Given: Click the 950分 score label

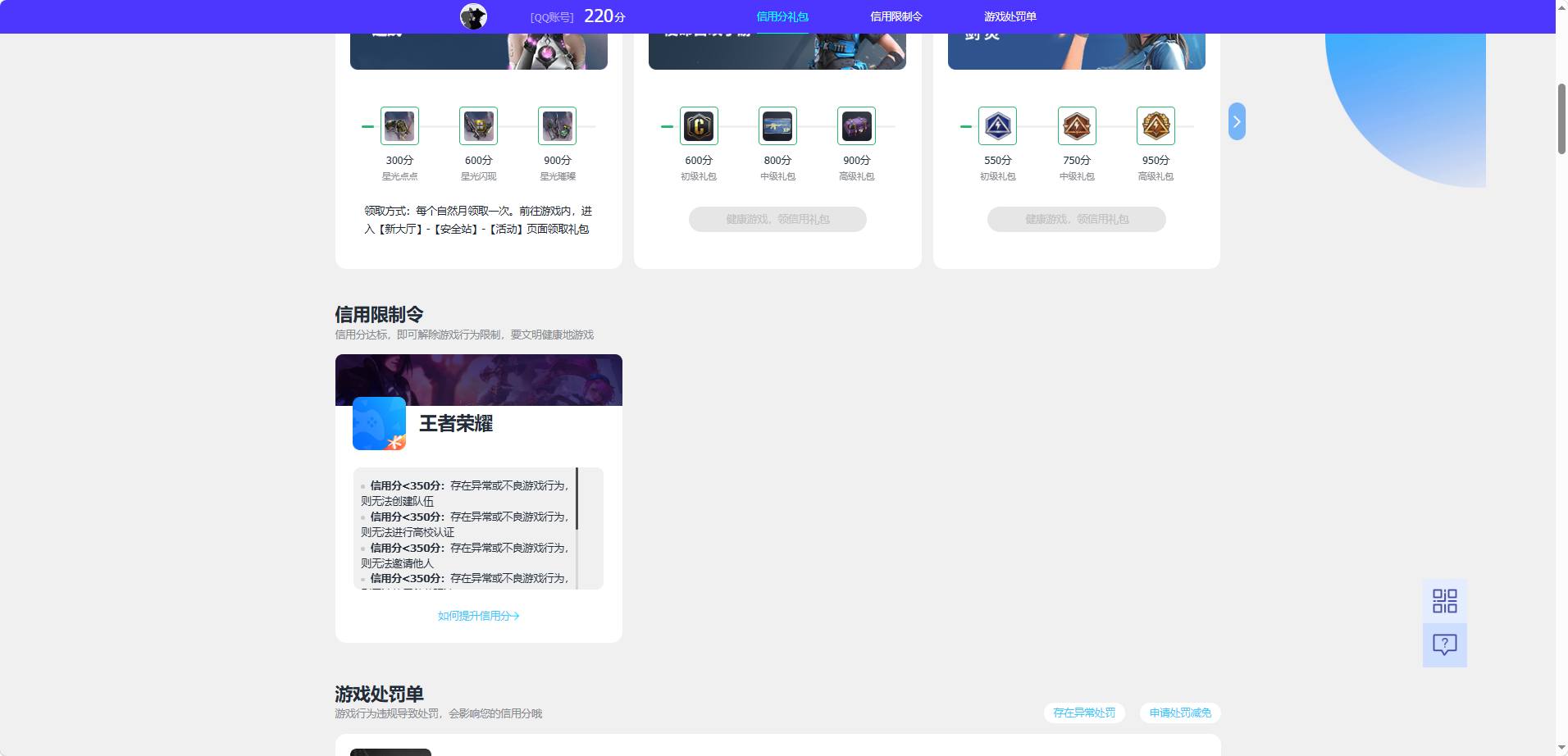Looking at the screenshot, I should click(1155, 161).
